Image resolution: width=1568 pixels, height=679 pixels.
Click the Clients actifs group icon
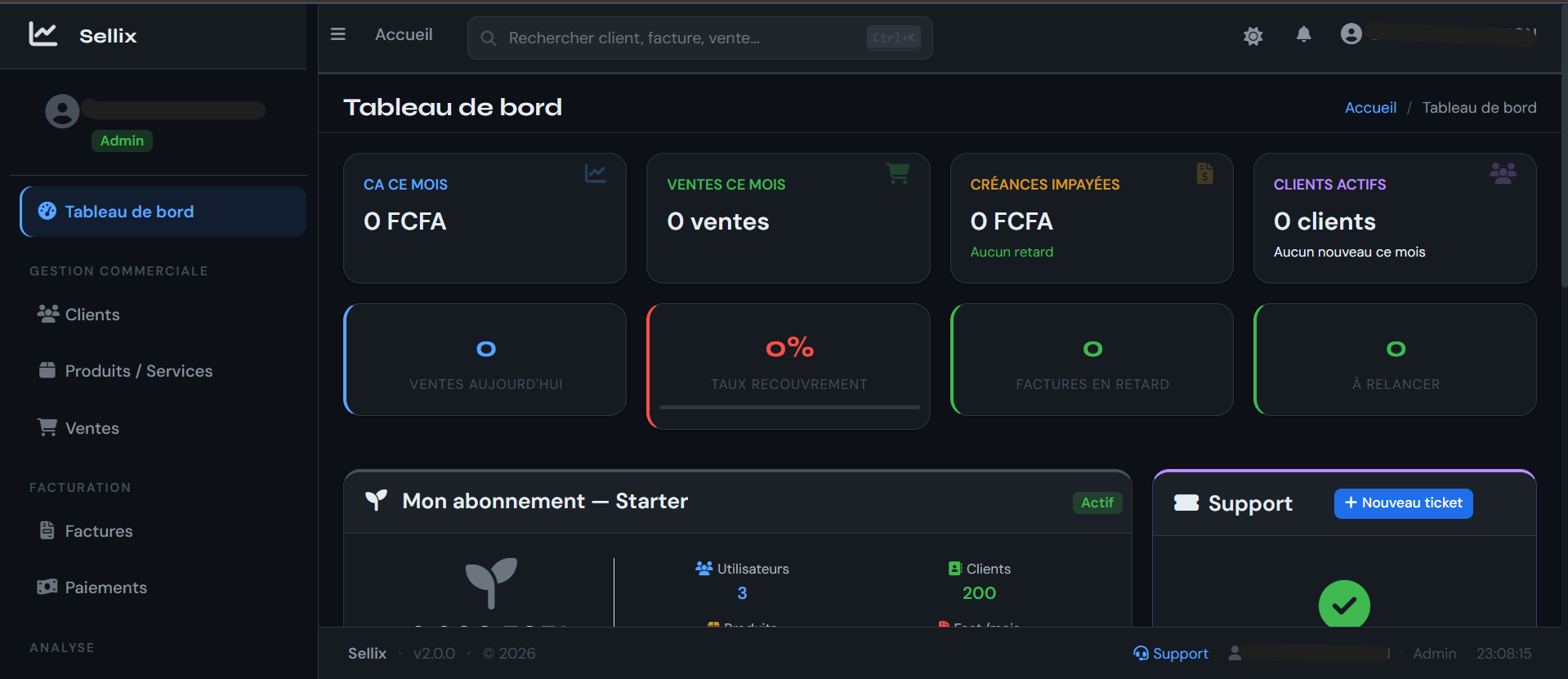click(x=1503, y=173)
